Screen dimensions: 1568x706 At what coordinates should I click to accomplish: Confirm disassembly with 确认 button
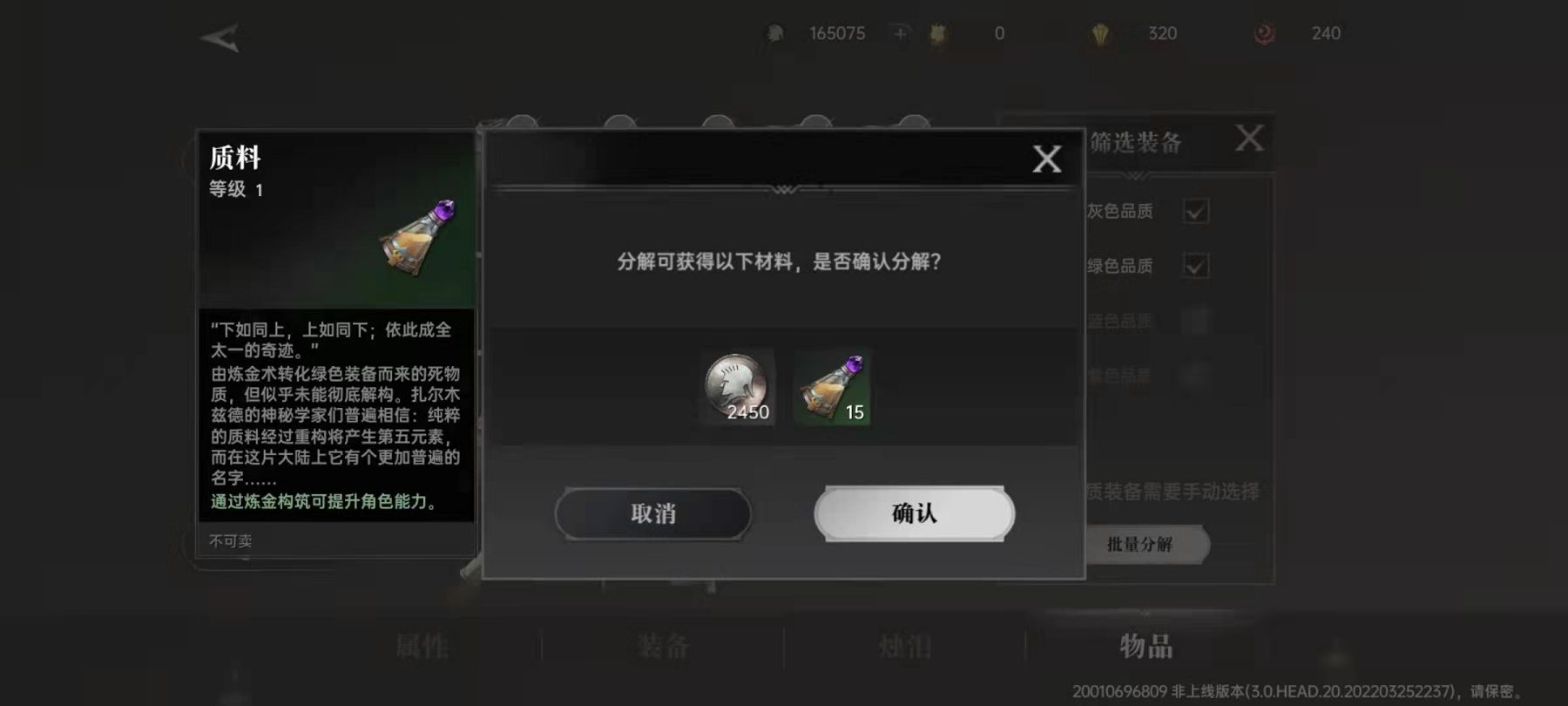914,513
